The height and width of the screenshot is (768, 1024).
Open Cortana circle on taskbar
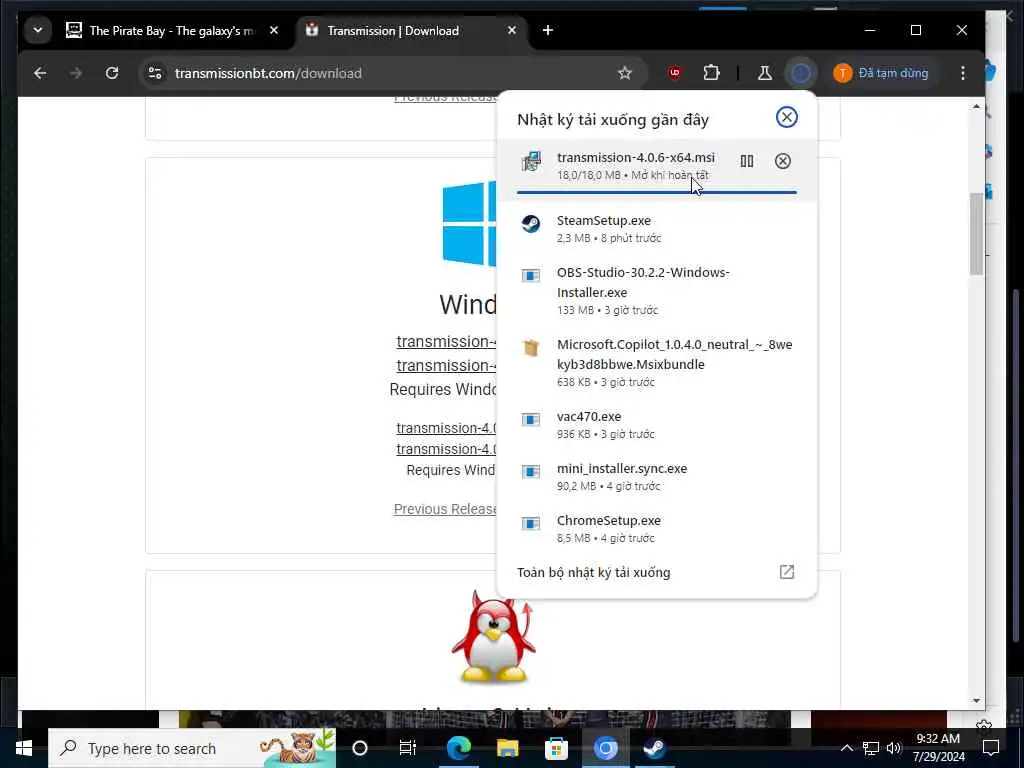tap(360, 748)
